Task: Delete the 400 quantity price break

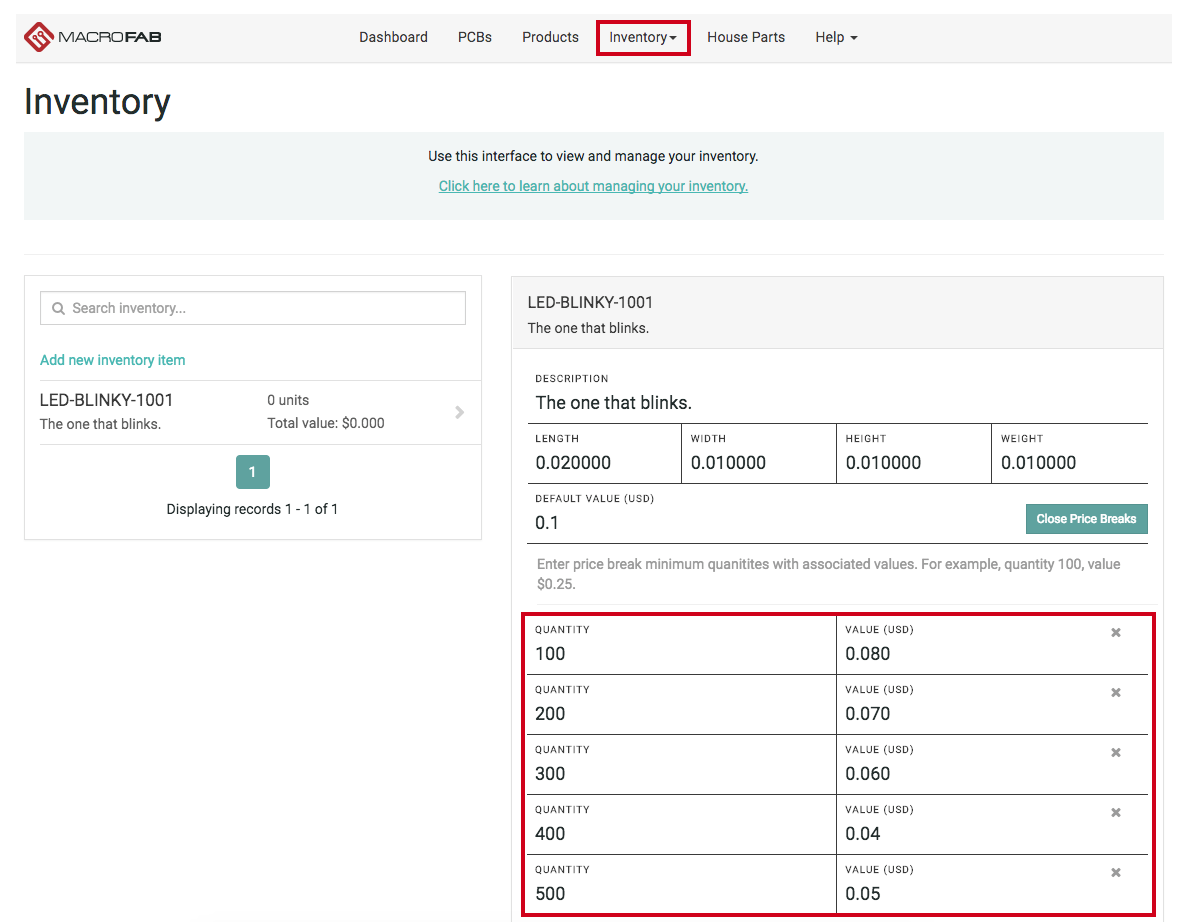Action: coord(1116,813)
